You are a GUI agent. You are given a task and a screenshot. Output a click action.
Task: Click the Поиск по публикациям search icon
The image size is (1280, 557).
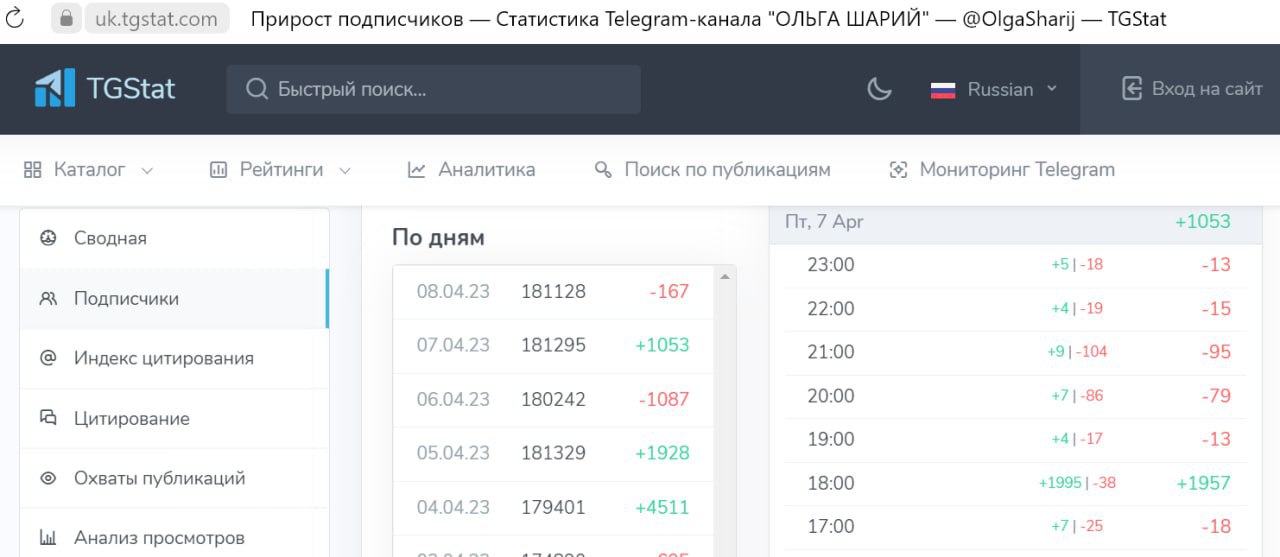[603, 170]
